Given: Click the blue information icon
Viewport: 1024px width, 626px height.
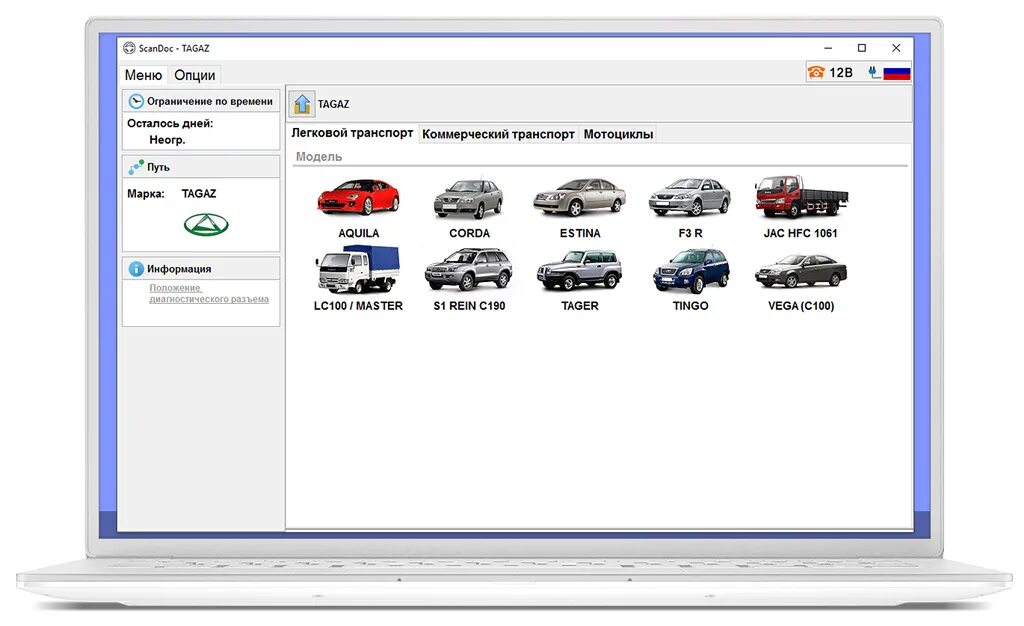Looking at the screenshot, I should (x=136, y=269).
